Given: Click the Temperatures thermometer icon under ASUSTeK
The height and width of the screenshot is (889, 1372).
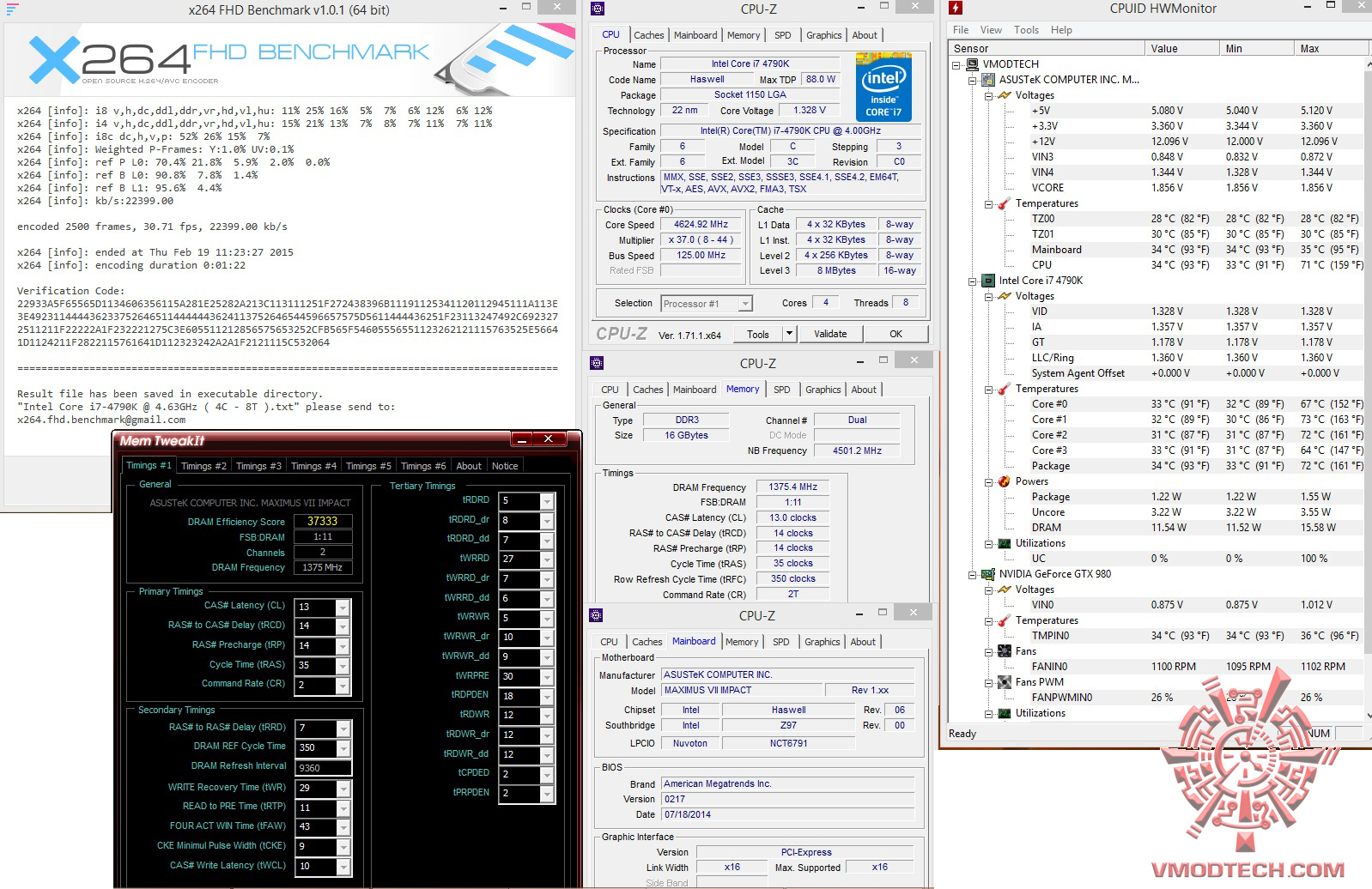Looking at the screenshot, I should point(1005,203).
